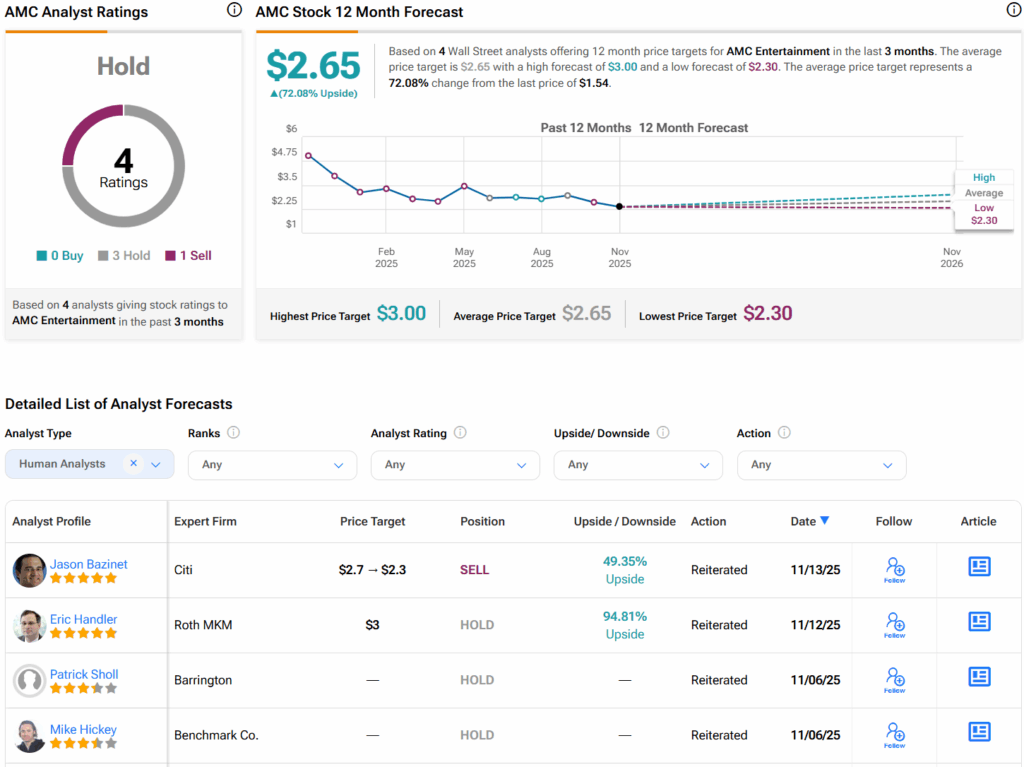Remove Human Analysts filter tag
The height and width of the screenshot is (767, 1024).
point(133,464)
